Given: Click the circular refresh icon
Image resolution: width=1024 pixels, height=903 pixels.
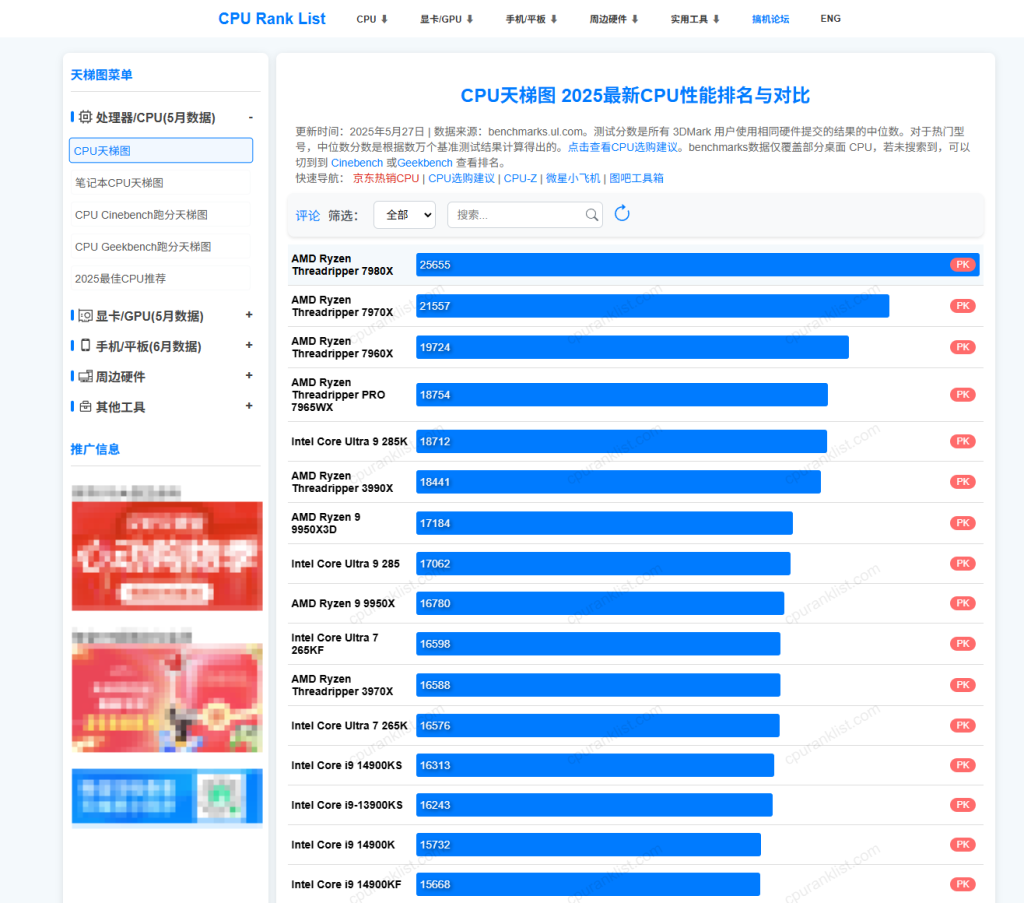Looking at the screenshot, I should pyautogui.click(x=622, y=214).
